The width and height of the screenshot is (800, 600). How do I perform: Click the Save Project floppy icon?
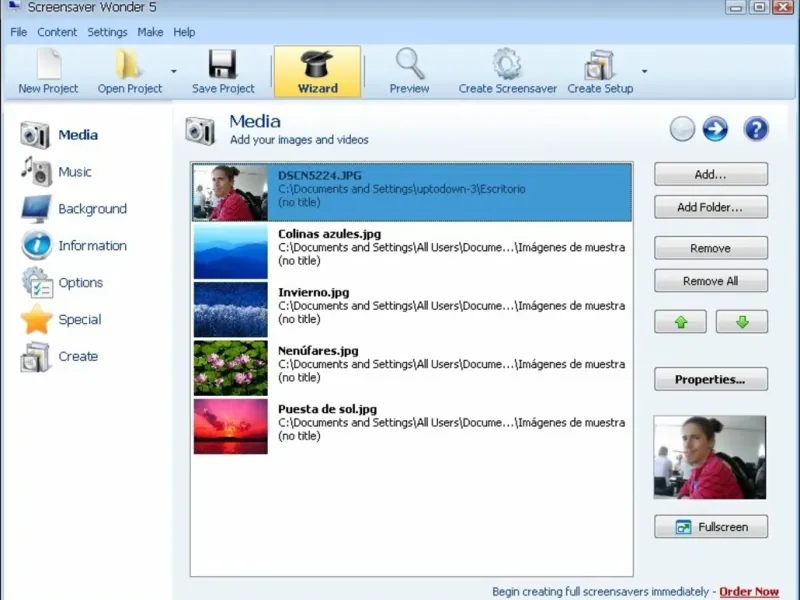click(222, 64)
